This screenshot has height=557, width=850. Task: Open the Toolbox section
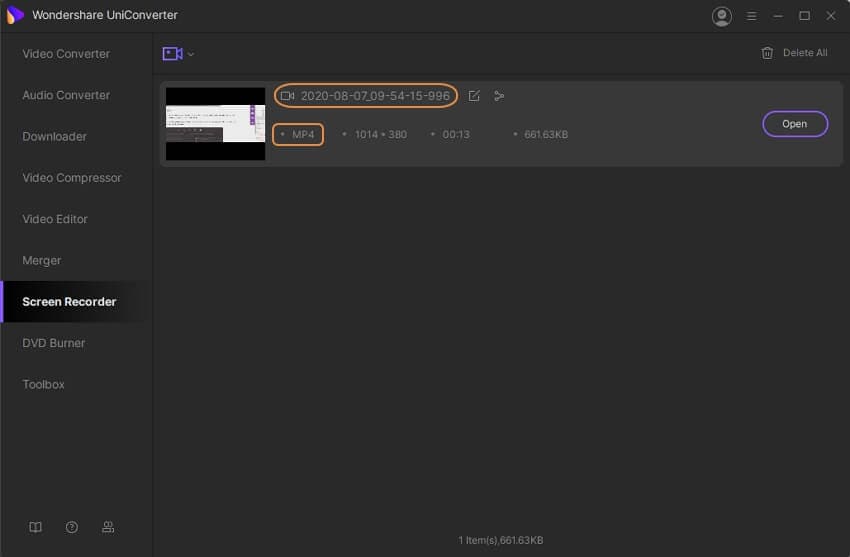(43, 384)
